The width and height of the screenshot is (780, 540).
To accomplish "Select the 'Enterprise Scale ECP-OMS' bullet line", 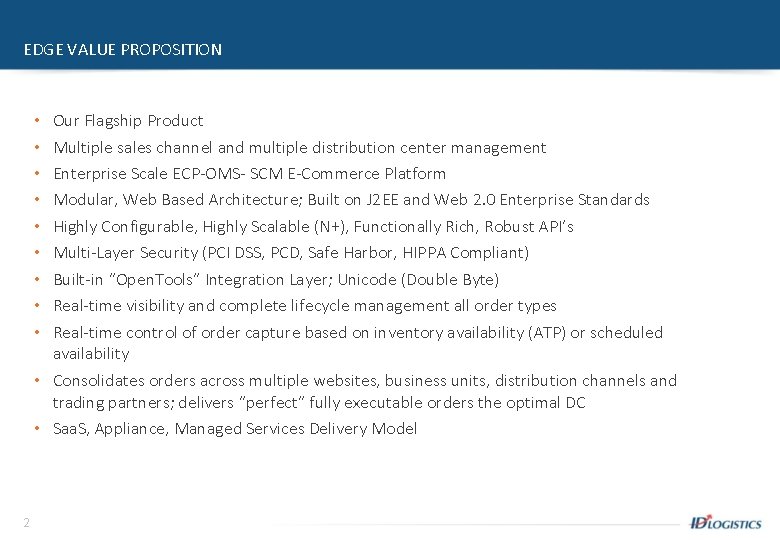I will tap(249, 174).
